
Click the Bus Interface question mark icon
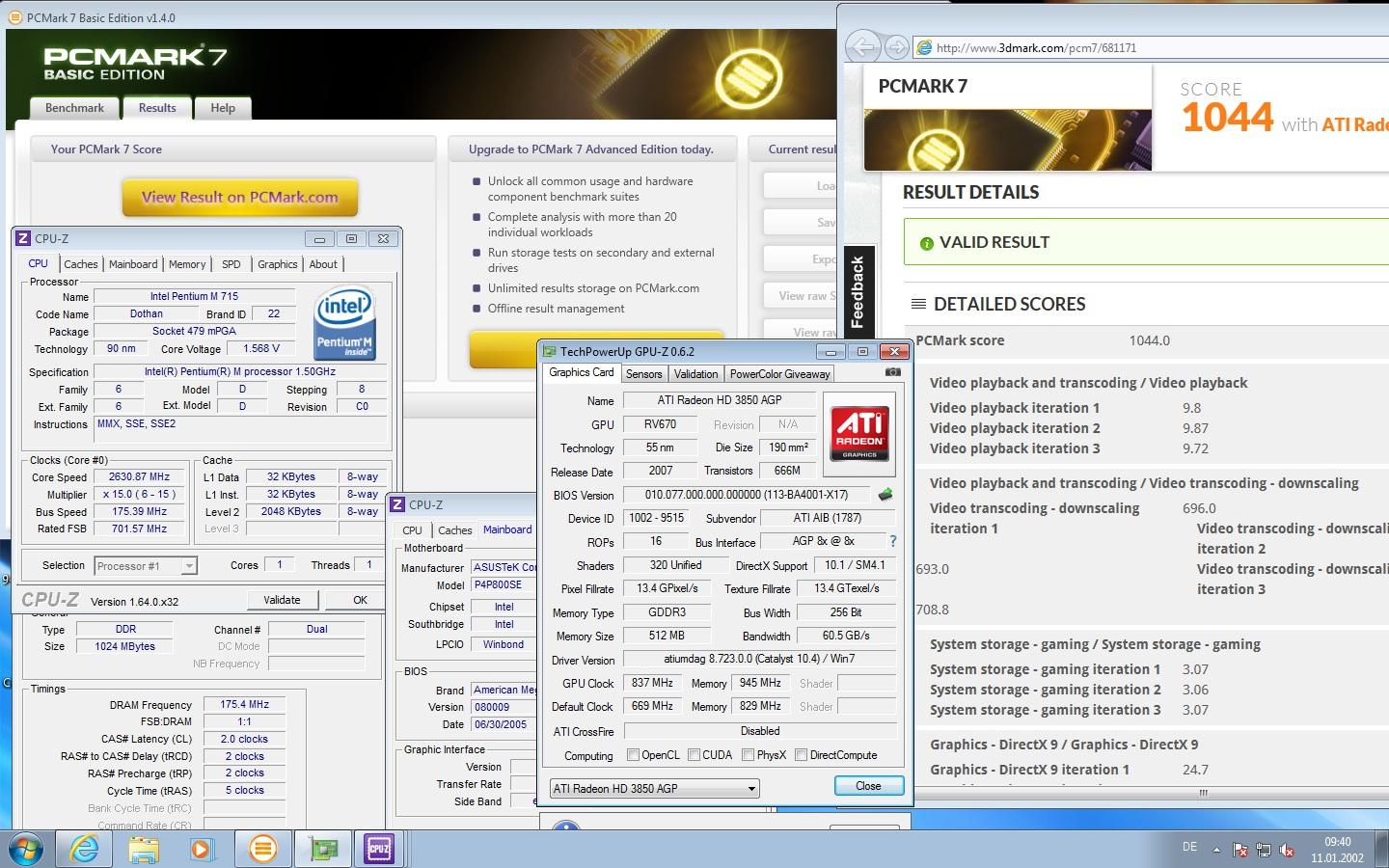click(x=892, y=541)
